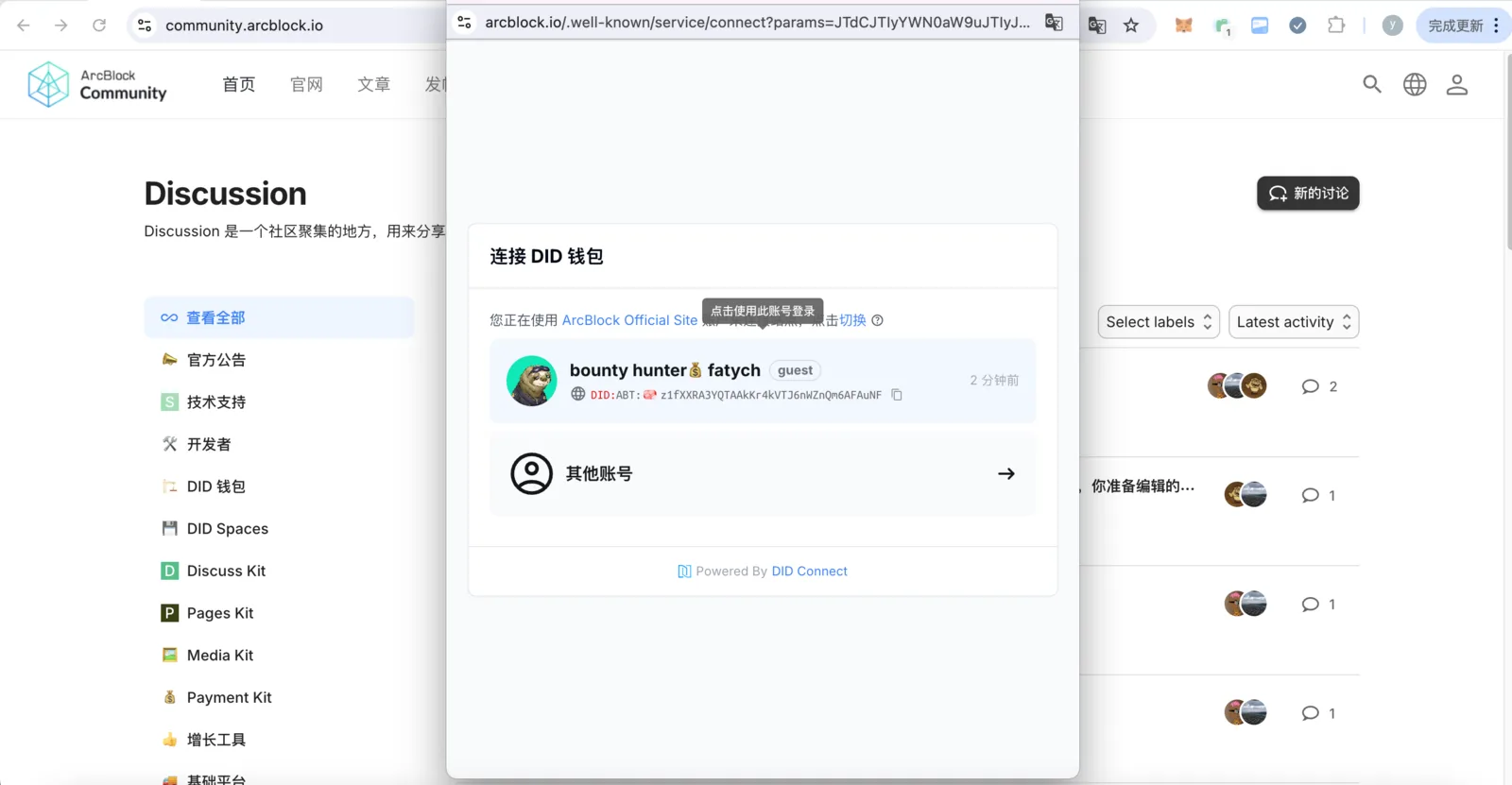Select the 官方公告 category
1512x785 pixels.
point(279,360)
